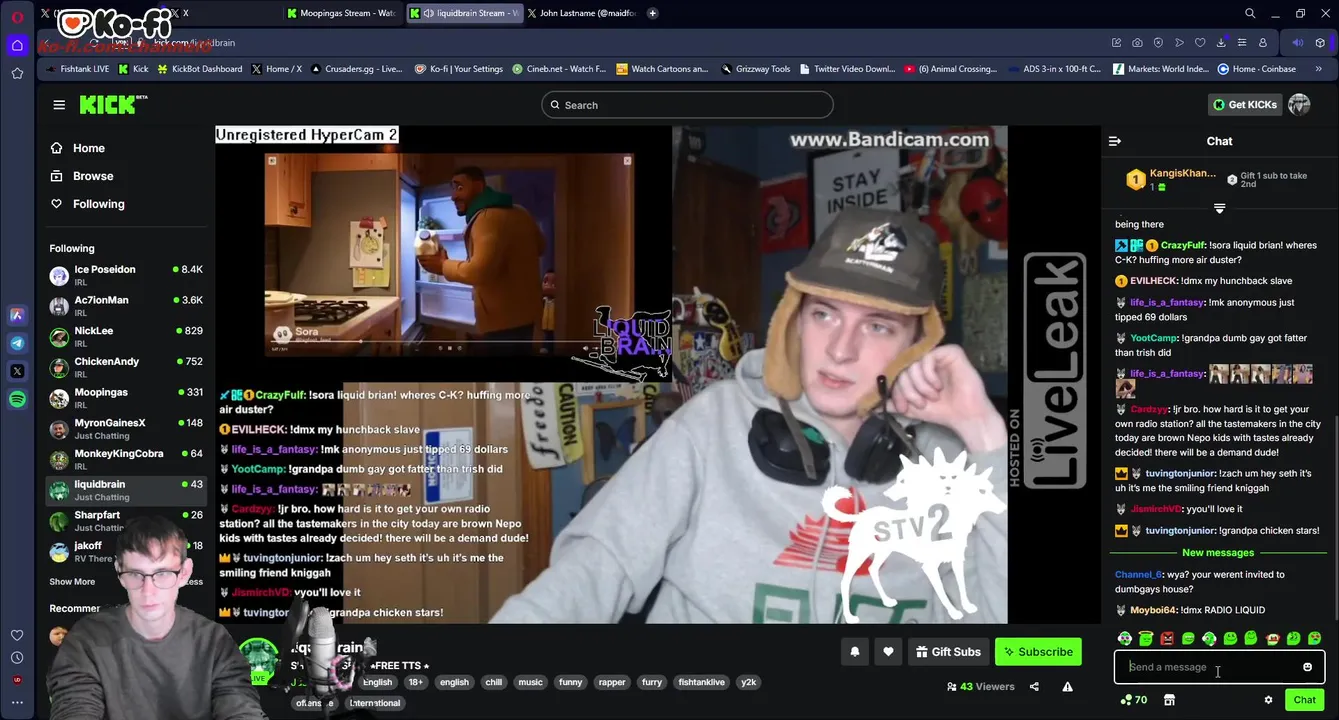Screen dimensions: 1339x720
Task: Open MyronGainesX channel
Action: pyautogui.click(x=126, y=429)
